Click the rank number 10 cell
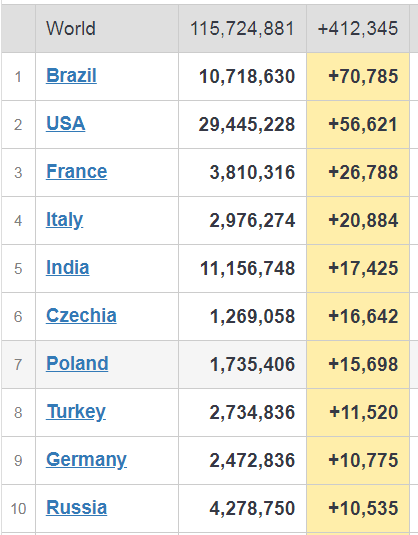The height and width of the screenshot is (535, 418). pyautogui.click(x=18, y=509)
